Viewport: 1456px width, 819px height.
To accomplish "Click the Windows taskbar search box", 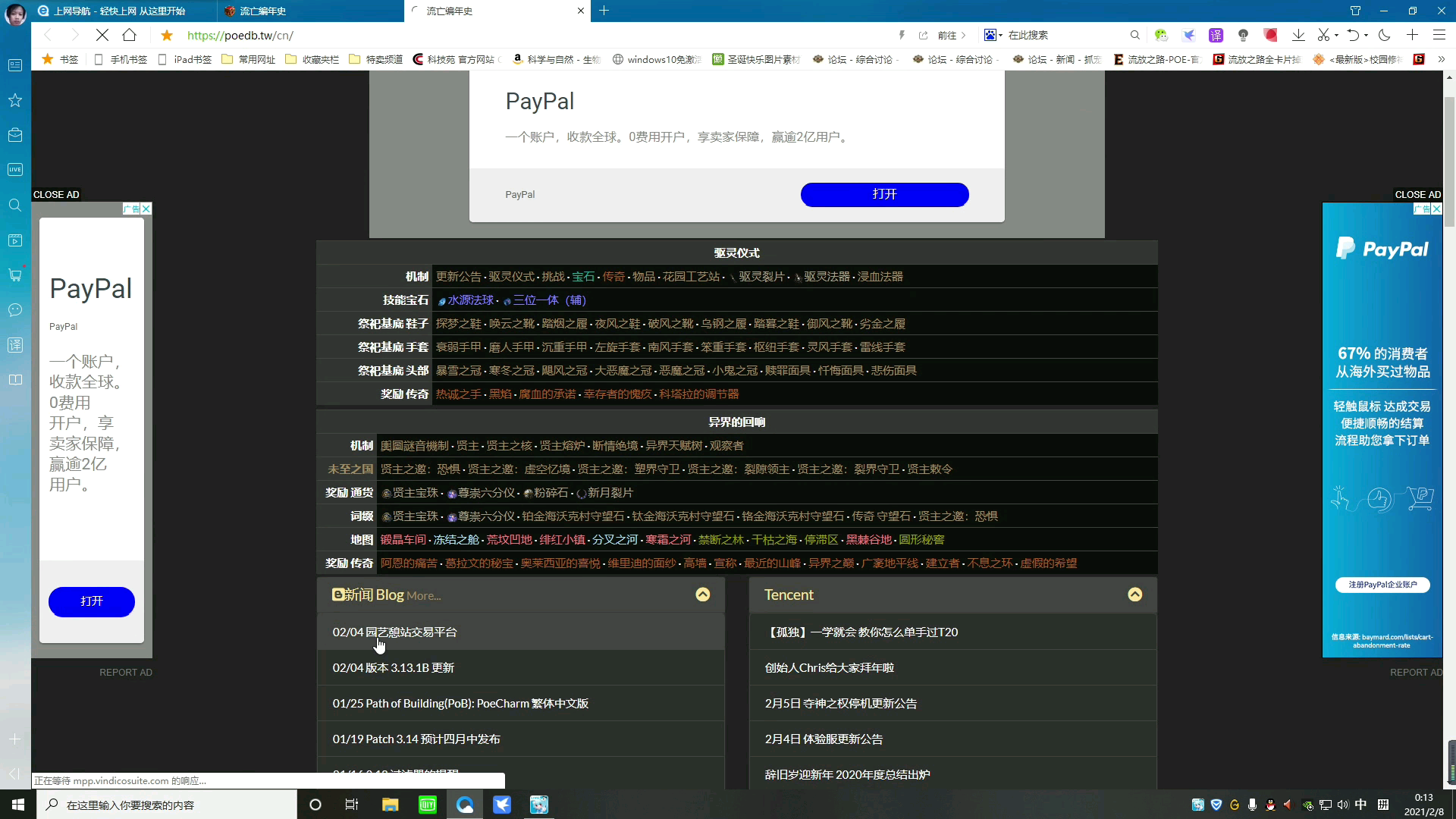I will [x=167, y=805].
